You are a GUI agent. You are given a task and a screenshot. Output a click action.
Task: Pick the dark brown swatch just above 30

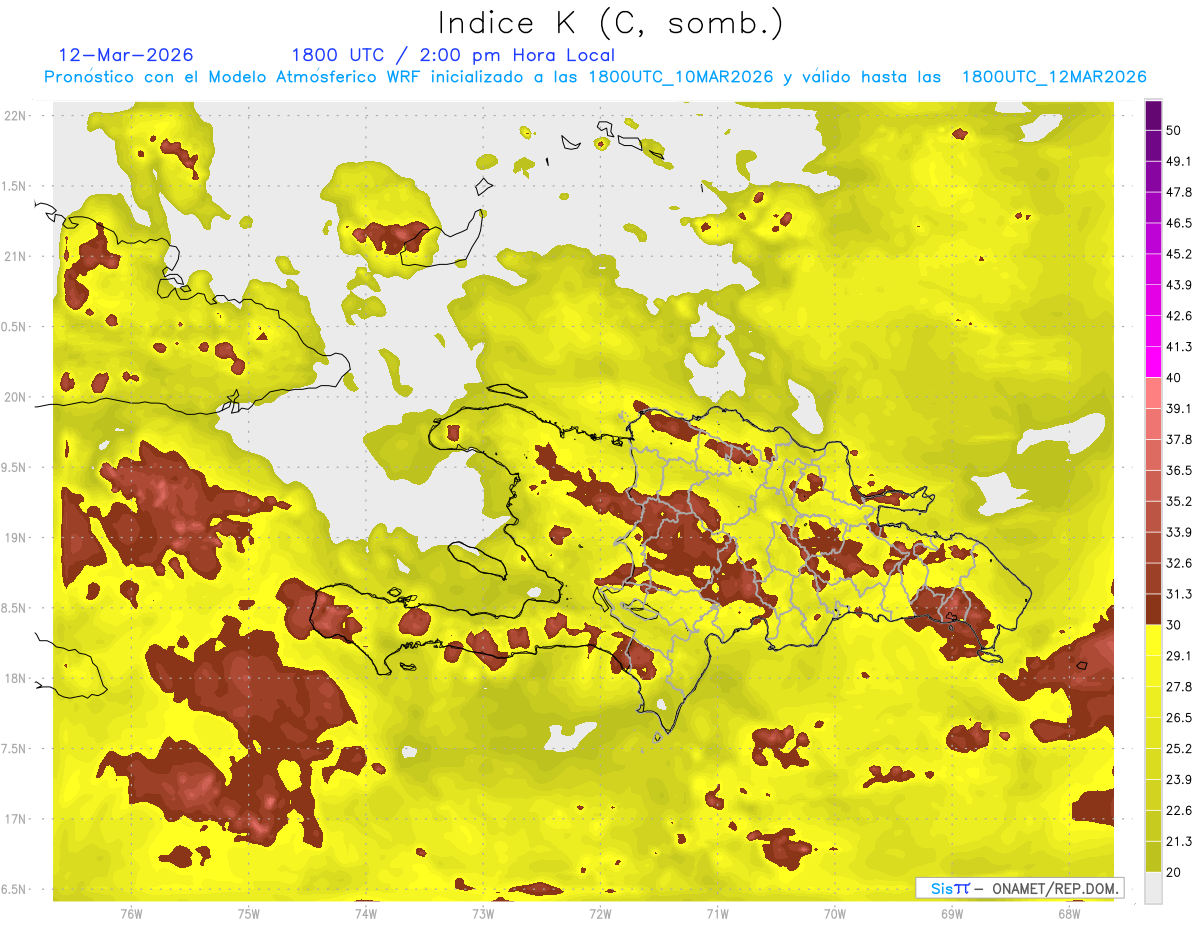(x=1153, y=609)
